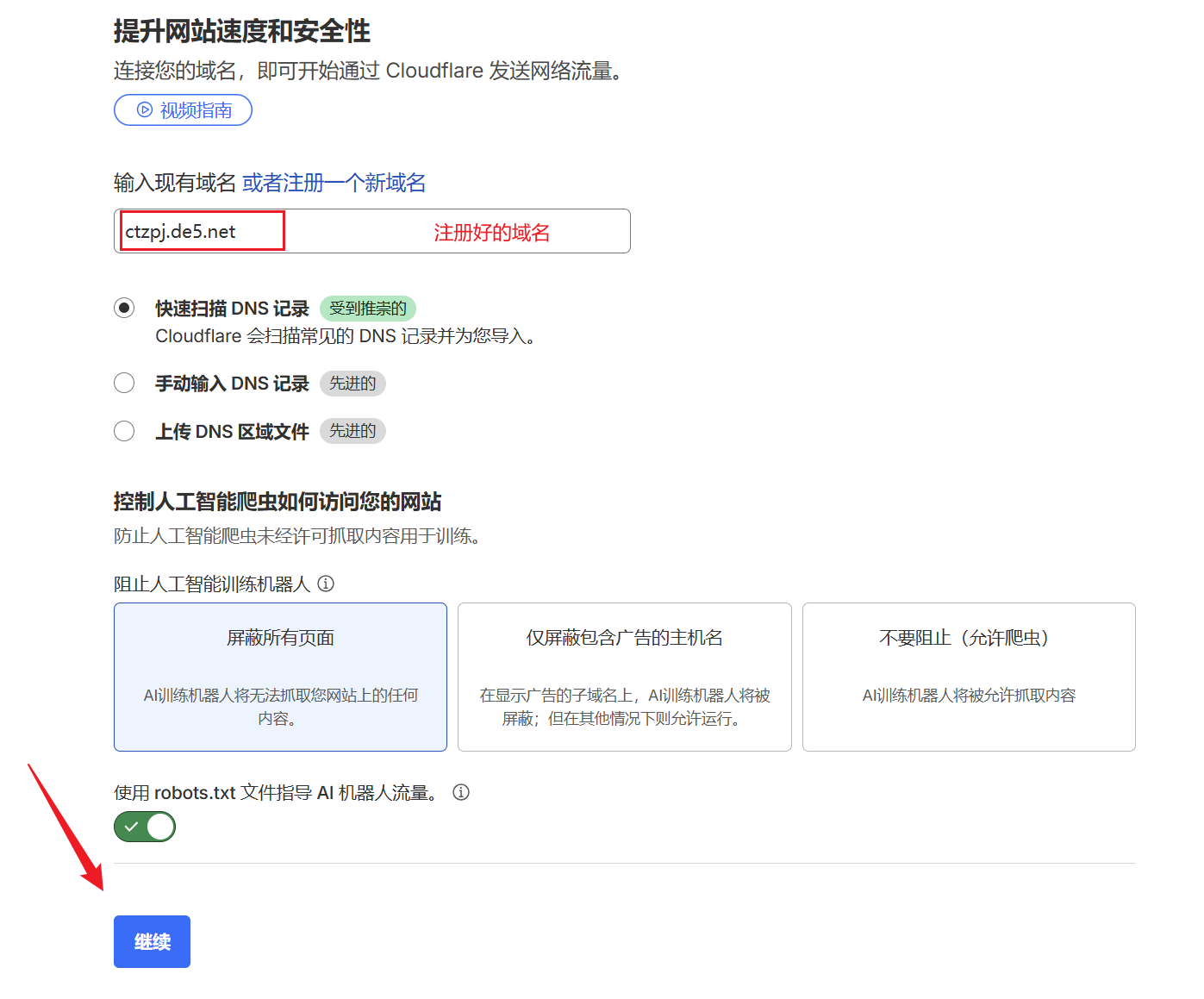Open the 视频指南 video guide text

click(196, 110)
